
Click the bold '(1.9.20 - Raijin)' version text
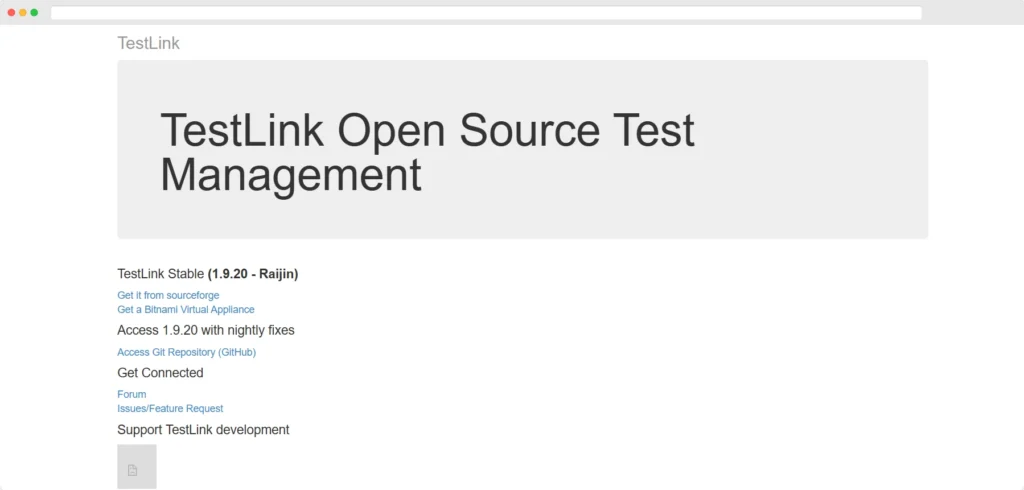pyautogui.click(x=253, y=273)
